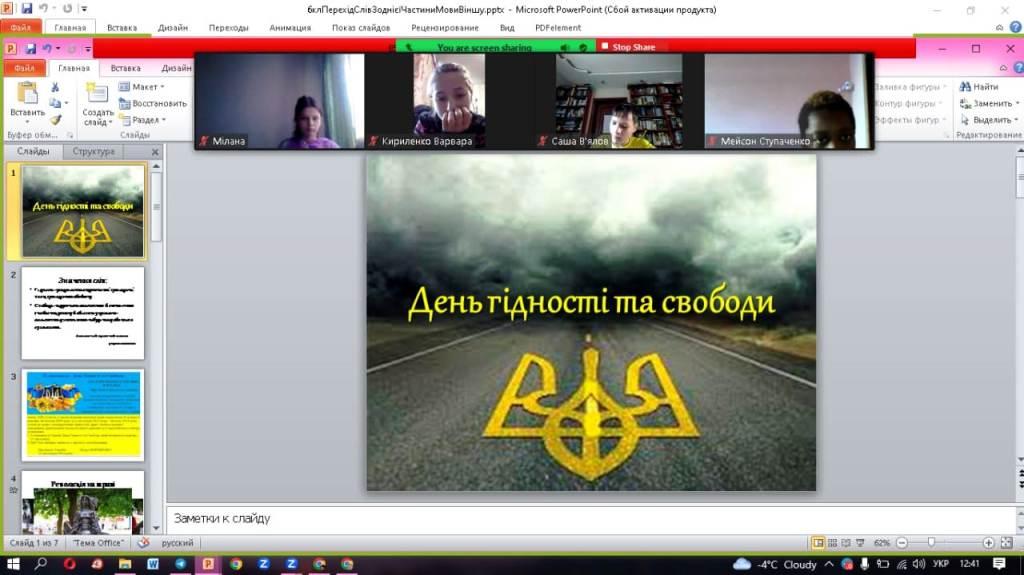Switch to Структура outline tab
Viewport: 1024px width, 575px height.
(93, 152)
